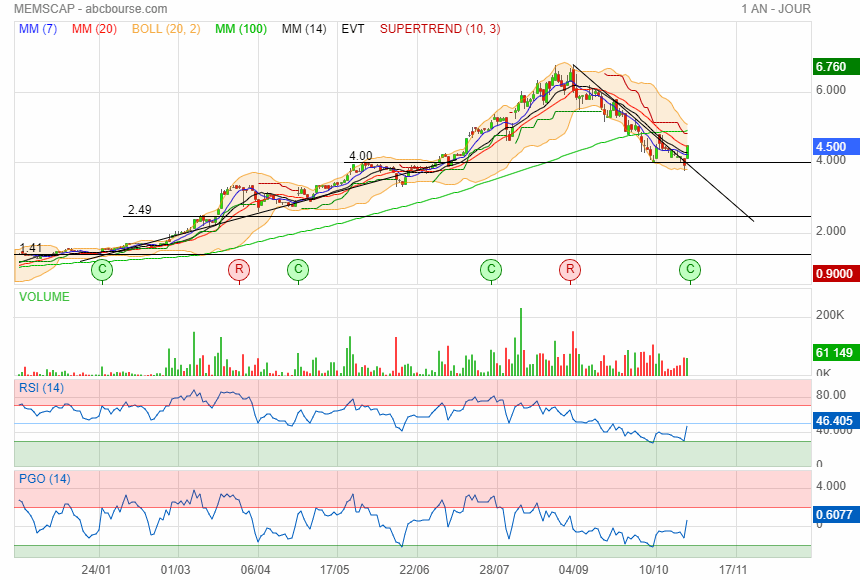Click the green C event marker near 28/07
Image resolution: width=860 pixels, height=580 pixels.
(x=491, y=269)
